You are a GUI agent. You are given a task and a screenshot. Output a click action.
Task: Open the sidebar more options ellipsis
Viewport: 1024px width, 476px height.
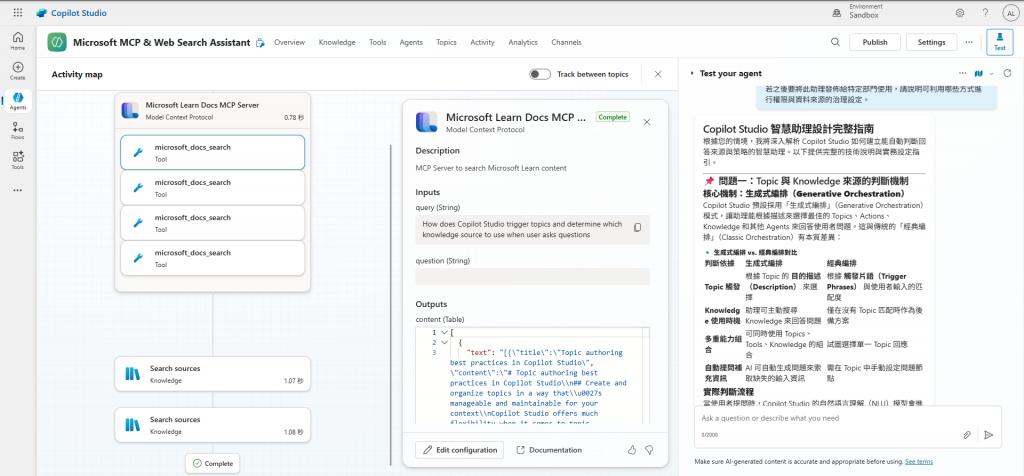coord(18,190)
